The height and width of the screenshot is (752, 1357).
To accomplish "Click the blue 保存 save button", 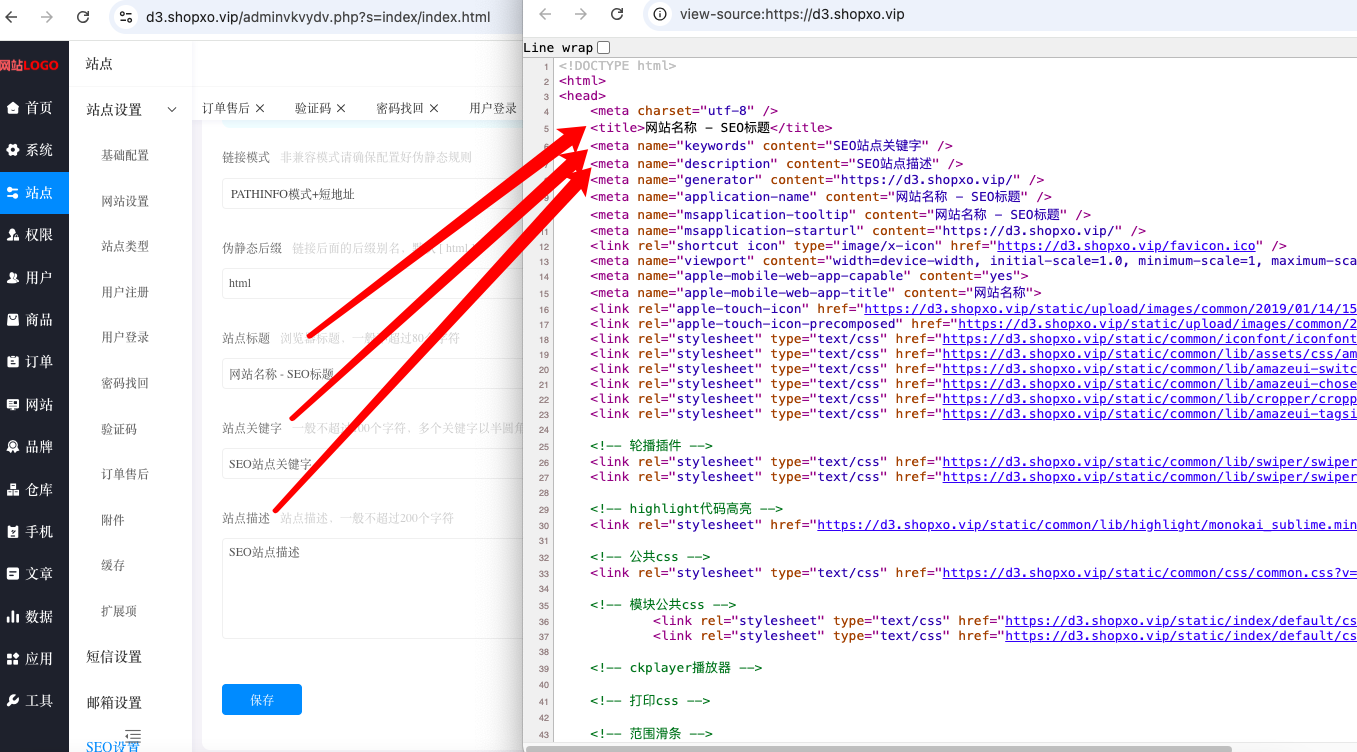I will click(262, 700).
